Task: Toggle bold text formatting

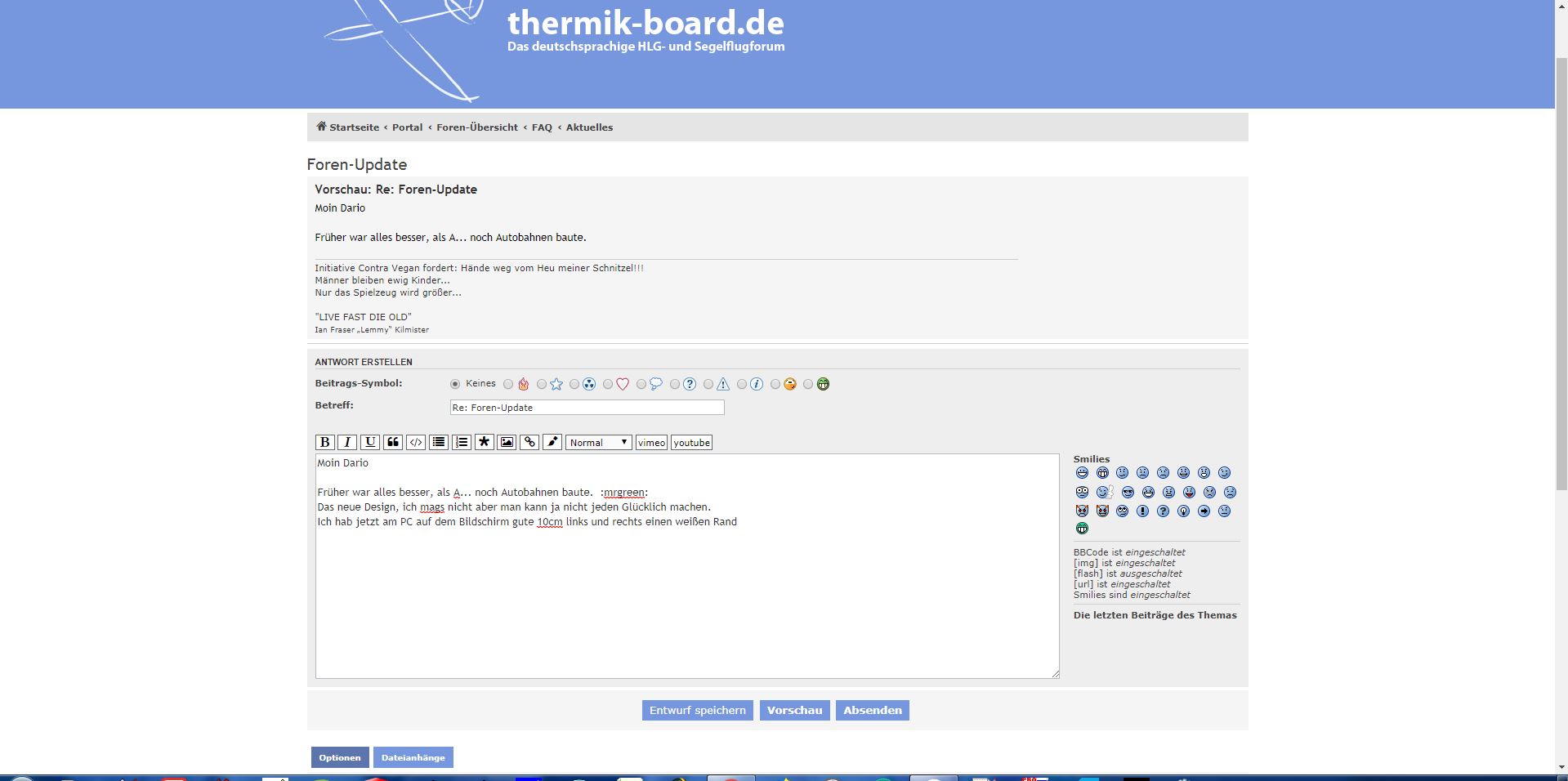Action: coord(324,442)
